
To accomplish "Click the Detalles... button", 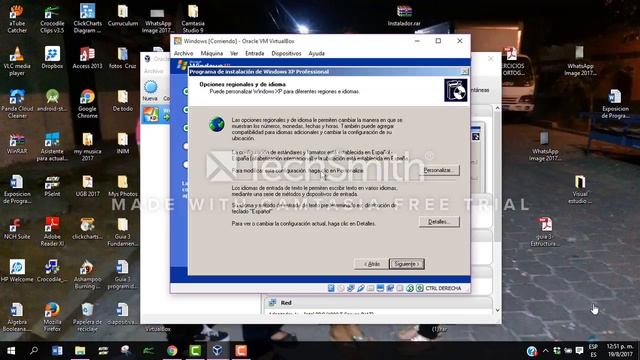I will point(439,222).
